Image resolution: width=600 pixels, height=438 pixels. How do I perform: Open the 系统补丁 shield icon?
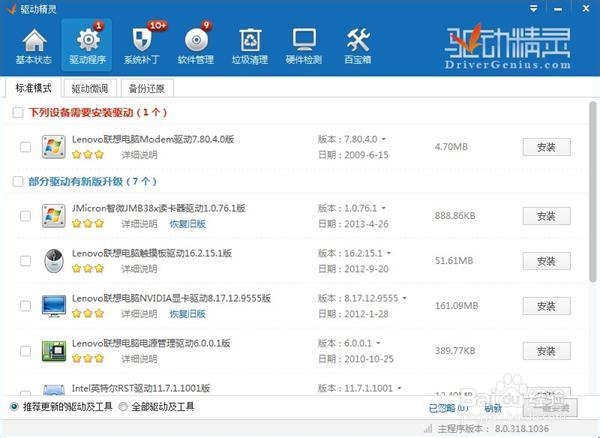pyautogui.click(x=141, y=45)
